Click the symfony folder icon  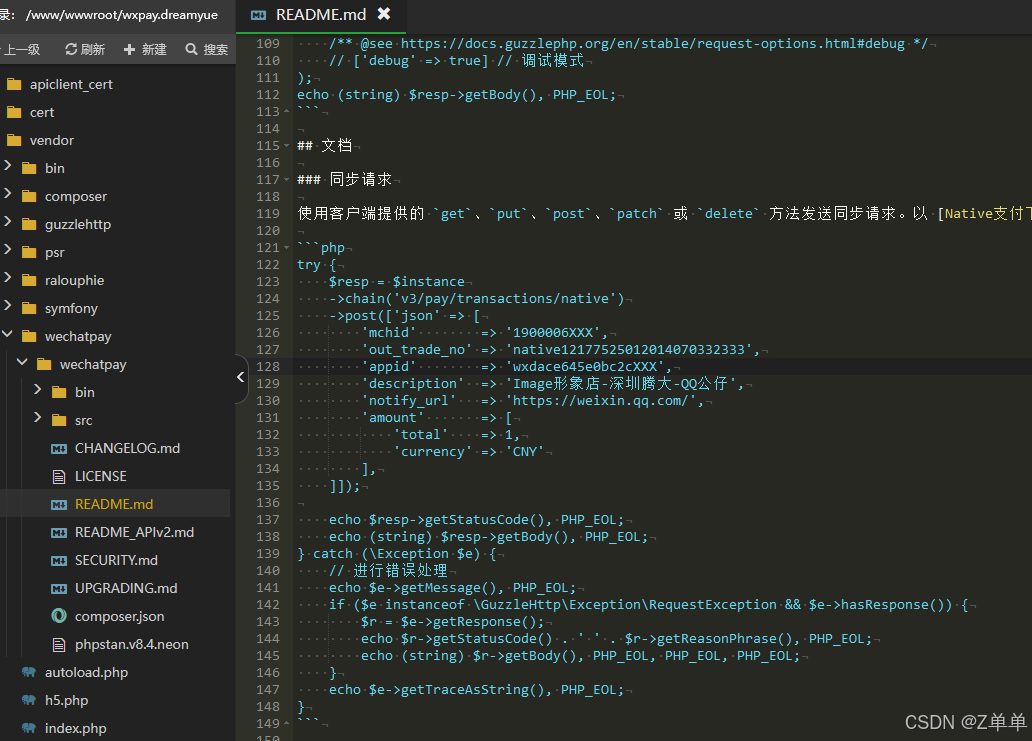[x=29, y=308]
